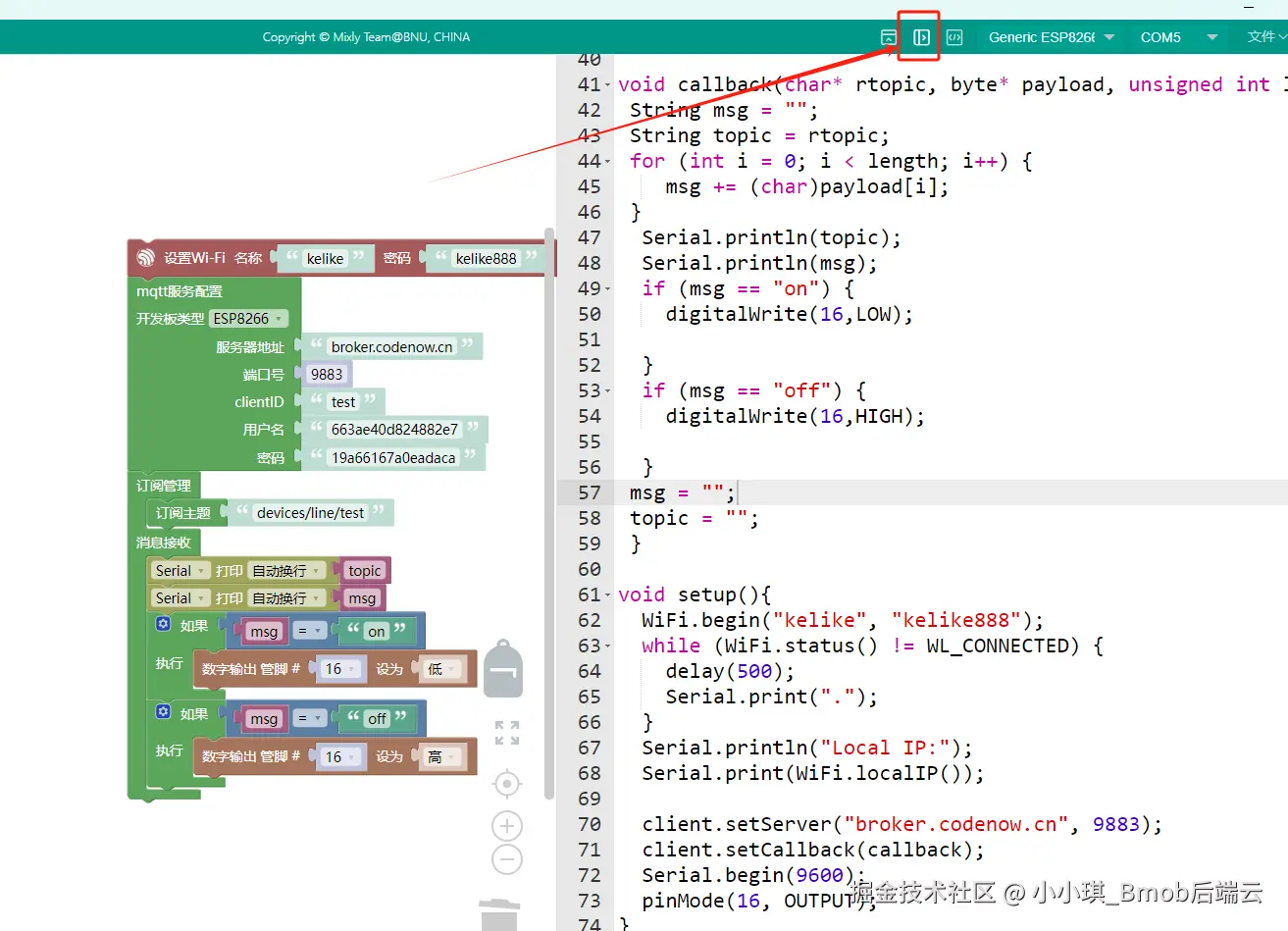Select msg variable compared with "off"
The height and width of the screenshot is (931, 1288).
(264, 719)
